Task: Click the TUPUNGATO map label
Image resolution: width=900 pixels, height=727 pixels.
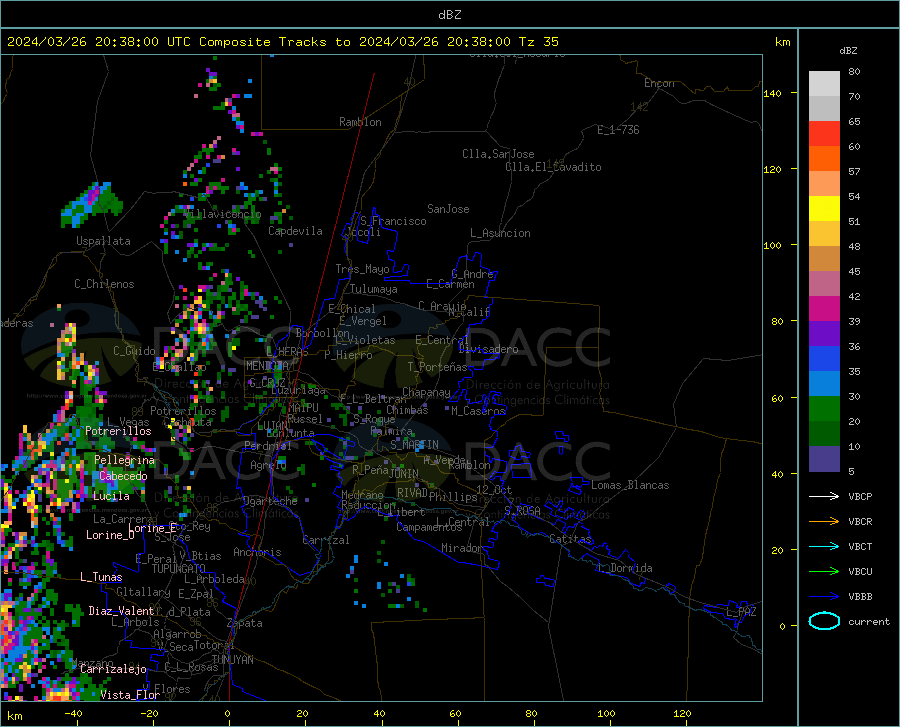Action: point(179,569)
